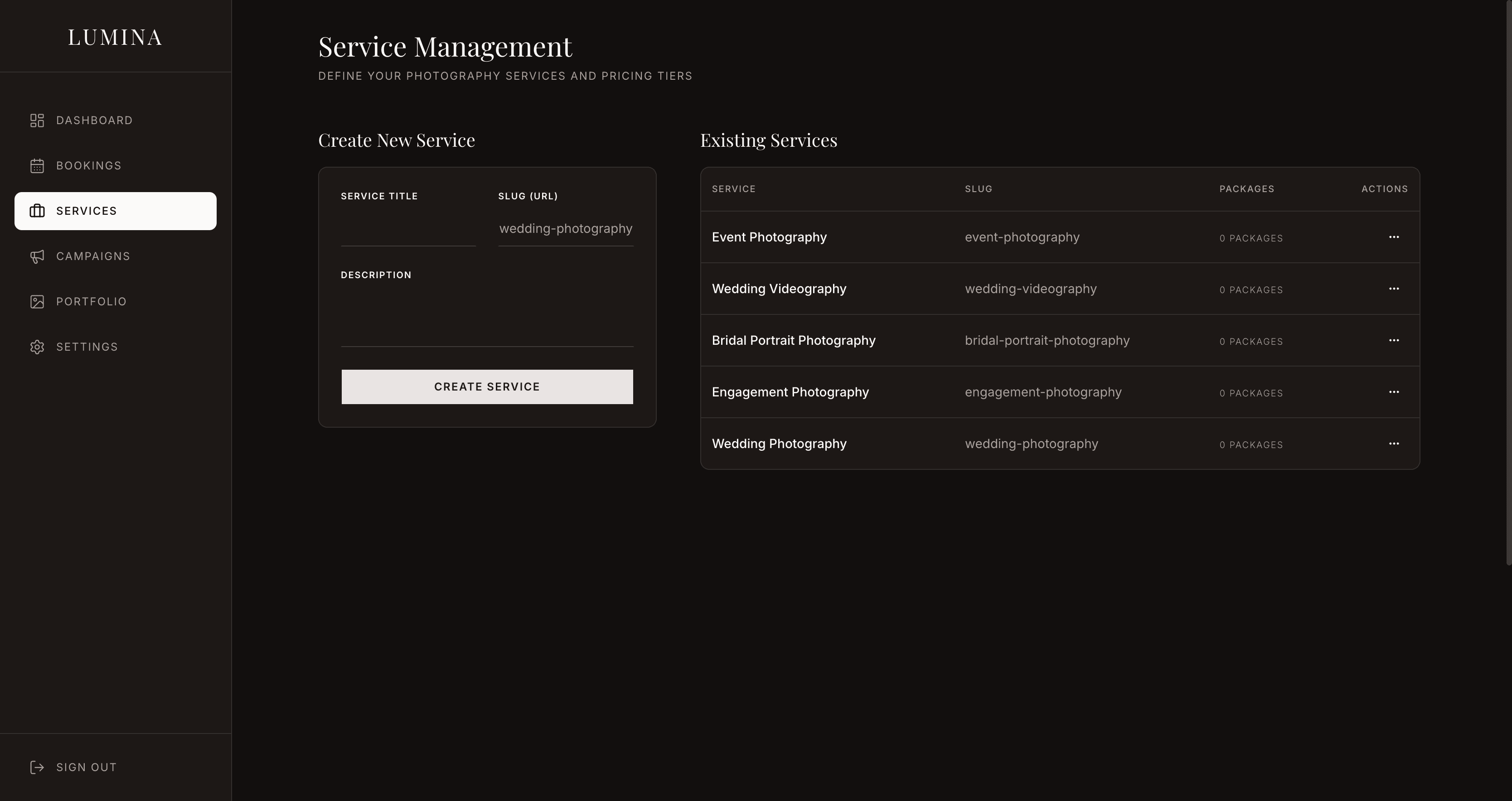Click the 0 Packages cell for Event Photography
This screenshot has height=801, width=1512.
[1251, 238]
